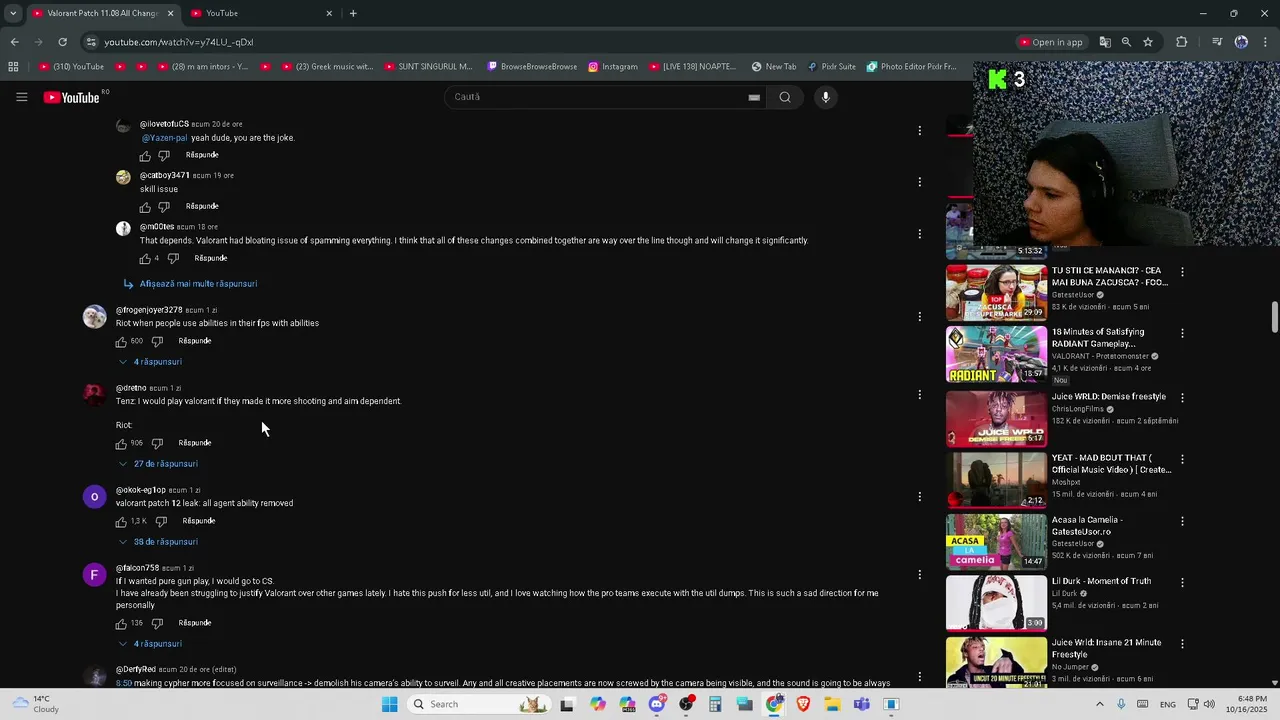Open Instagram bookmark
The width and height of the screenshot is (1280, 720).
(x=613, y=67)
